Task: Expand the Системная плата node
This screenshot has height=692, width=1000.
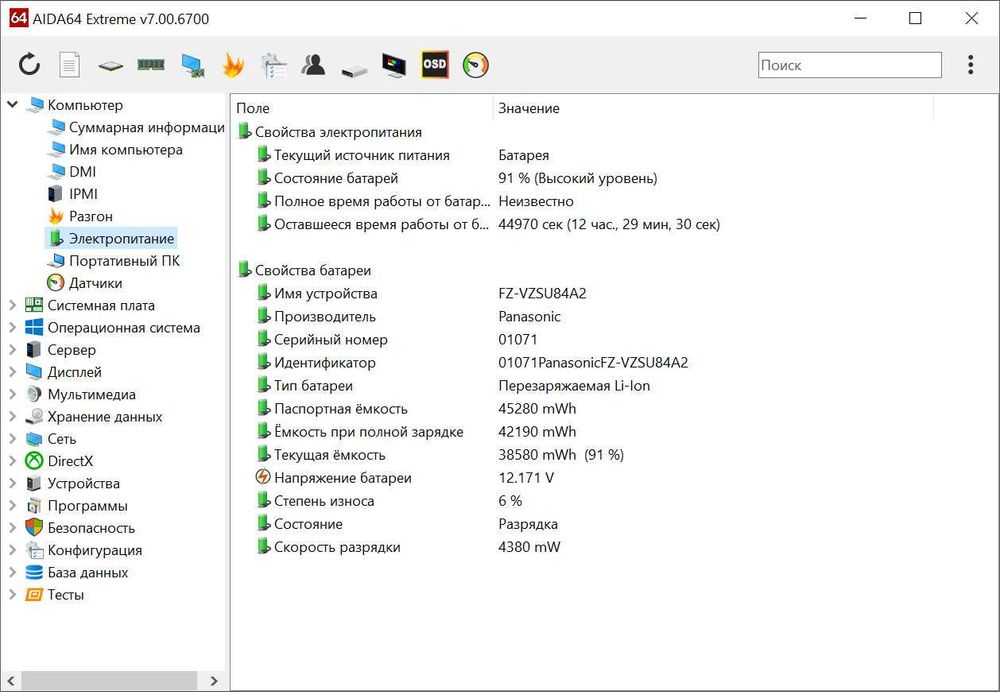Action: coord(12,306)
